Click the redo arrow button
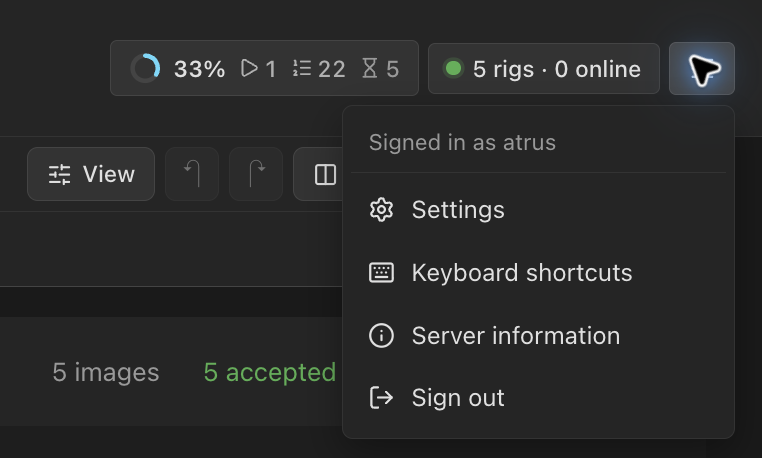The height and width of the screenshot is (458, 762). pos(256,174)
